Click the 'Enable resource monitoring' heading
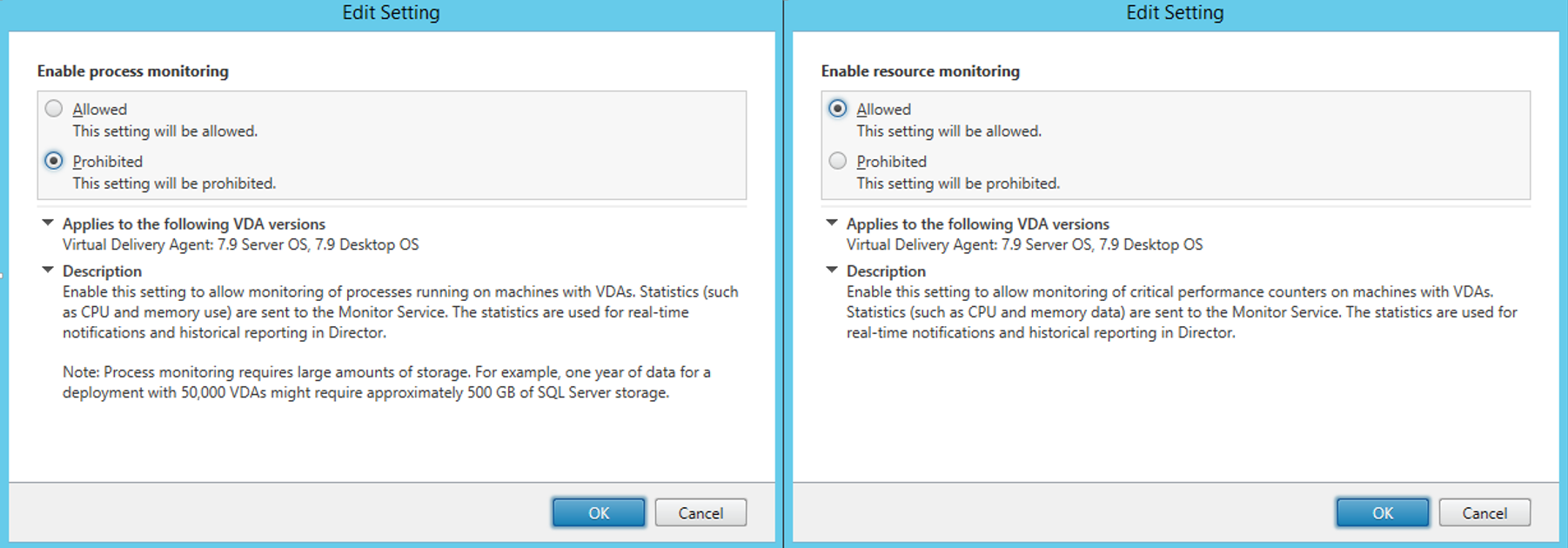Screen dimensions: 1568x548 click(921, 71)
